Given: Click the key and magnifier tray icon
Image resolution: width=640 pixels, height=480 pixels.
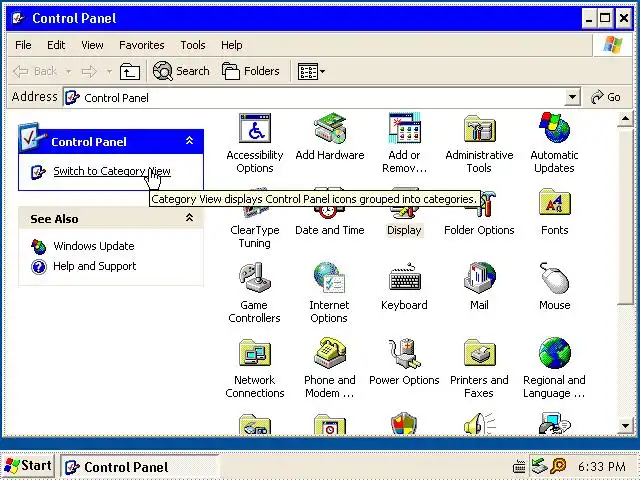Looking at the screenshot, I should pos(558,466).
